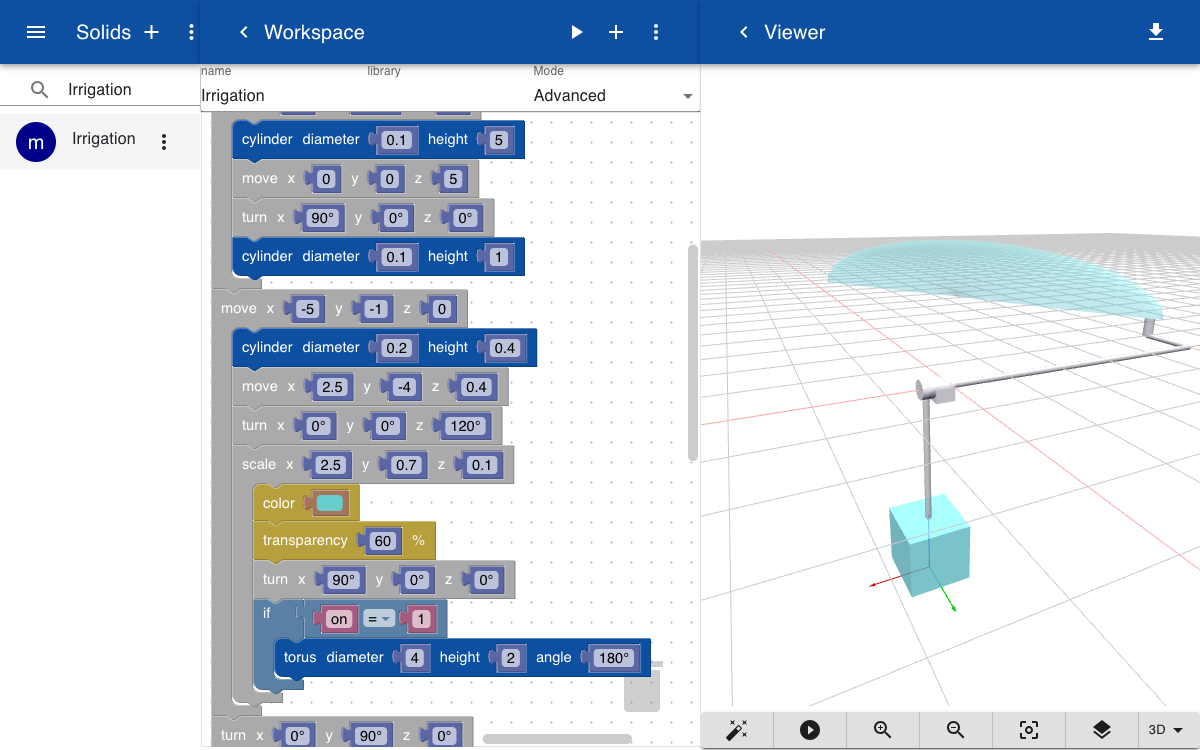1200x750 pixels.
Task: Open Workspace more options menu
Action: tap(656, 32)
